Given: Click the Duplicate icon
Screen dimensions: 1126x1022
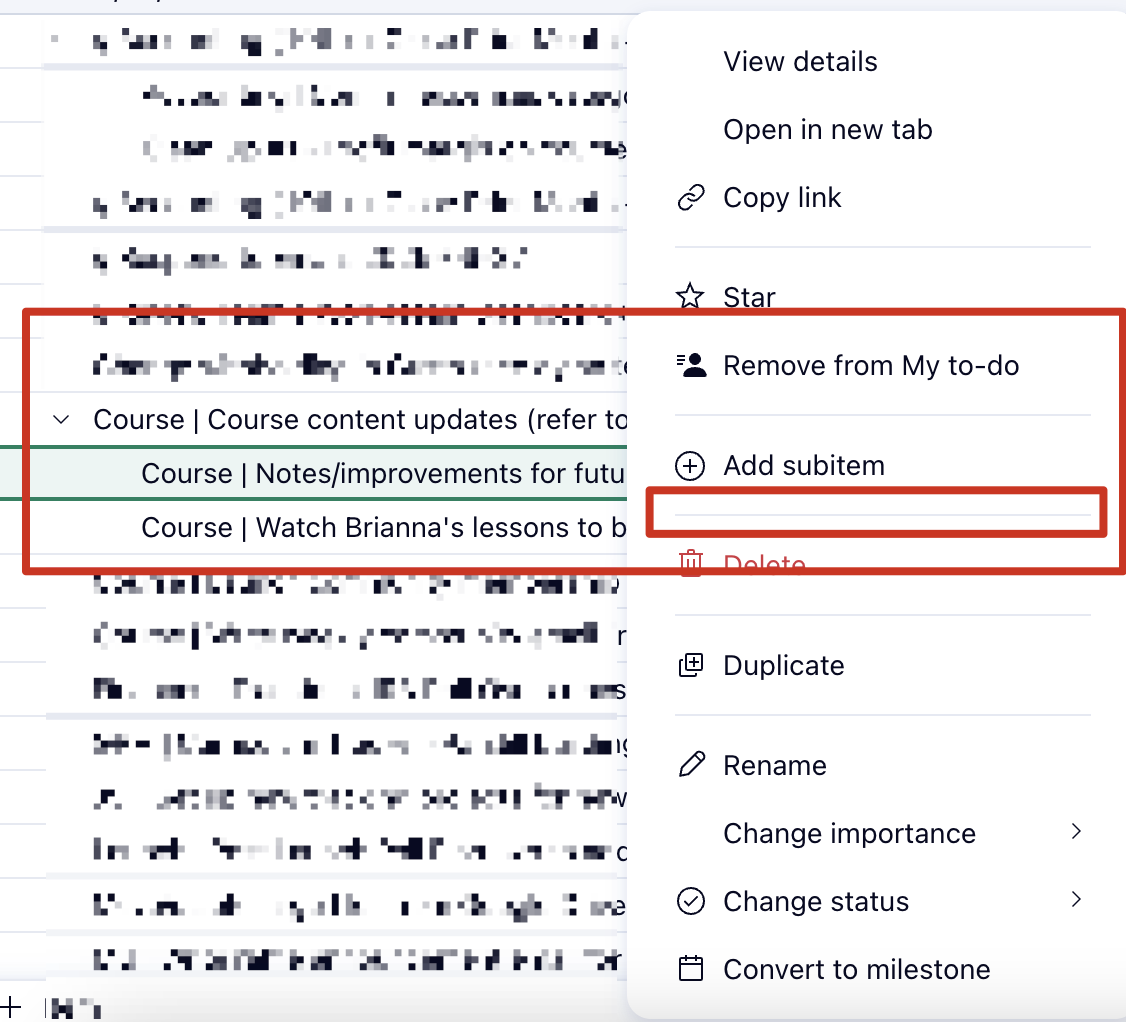Looking at the screenshot, I should pos(691,665).
